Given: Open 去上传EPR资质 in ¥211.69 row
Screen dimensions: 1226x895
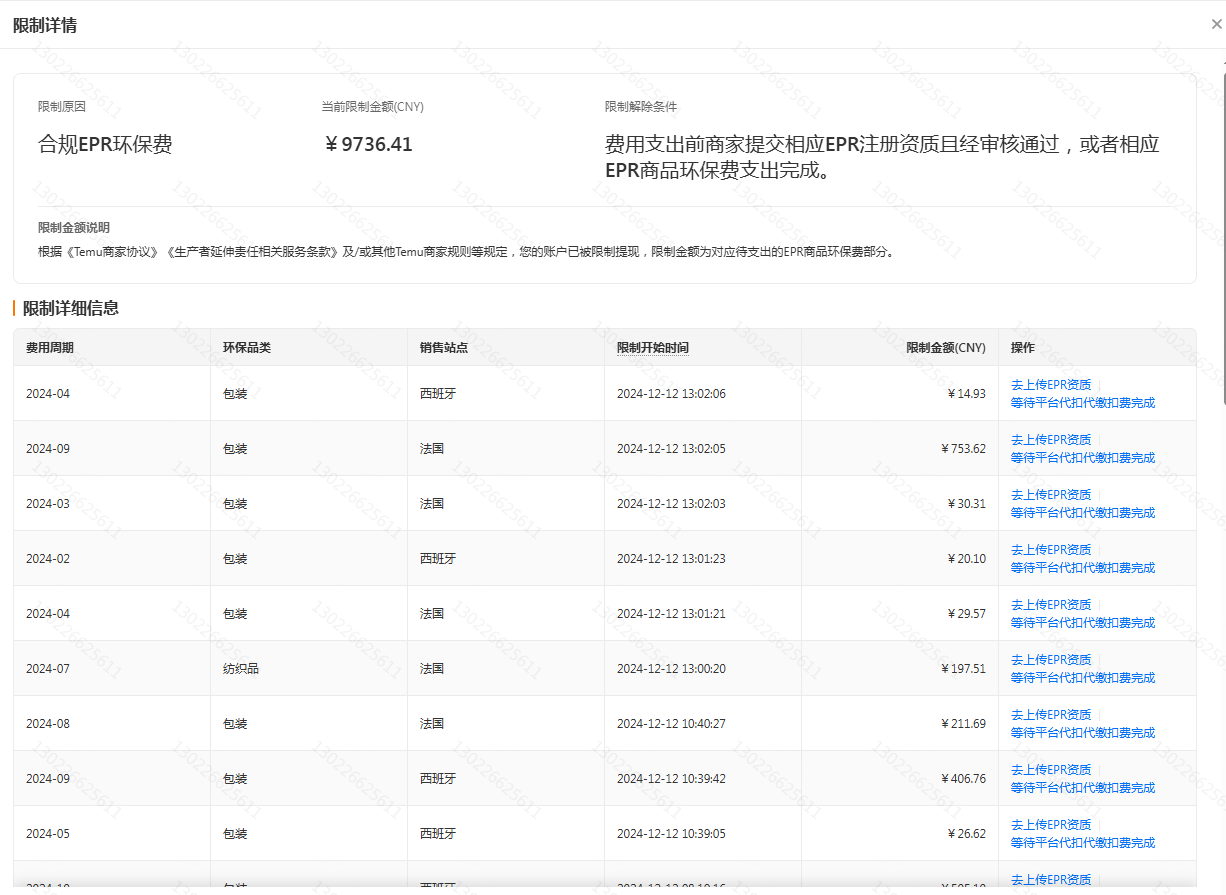Looking at the screenshot, I should click(x=1051, y=715).
